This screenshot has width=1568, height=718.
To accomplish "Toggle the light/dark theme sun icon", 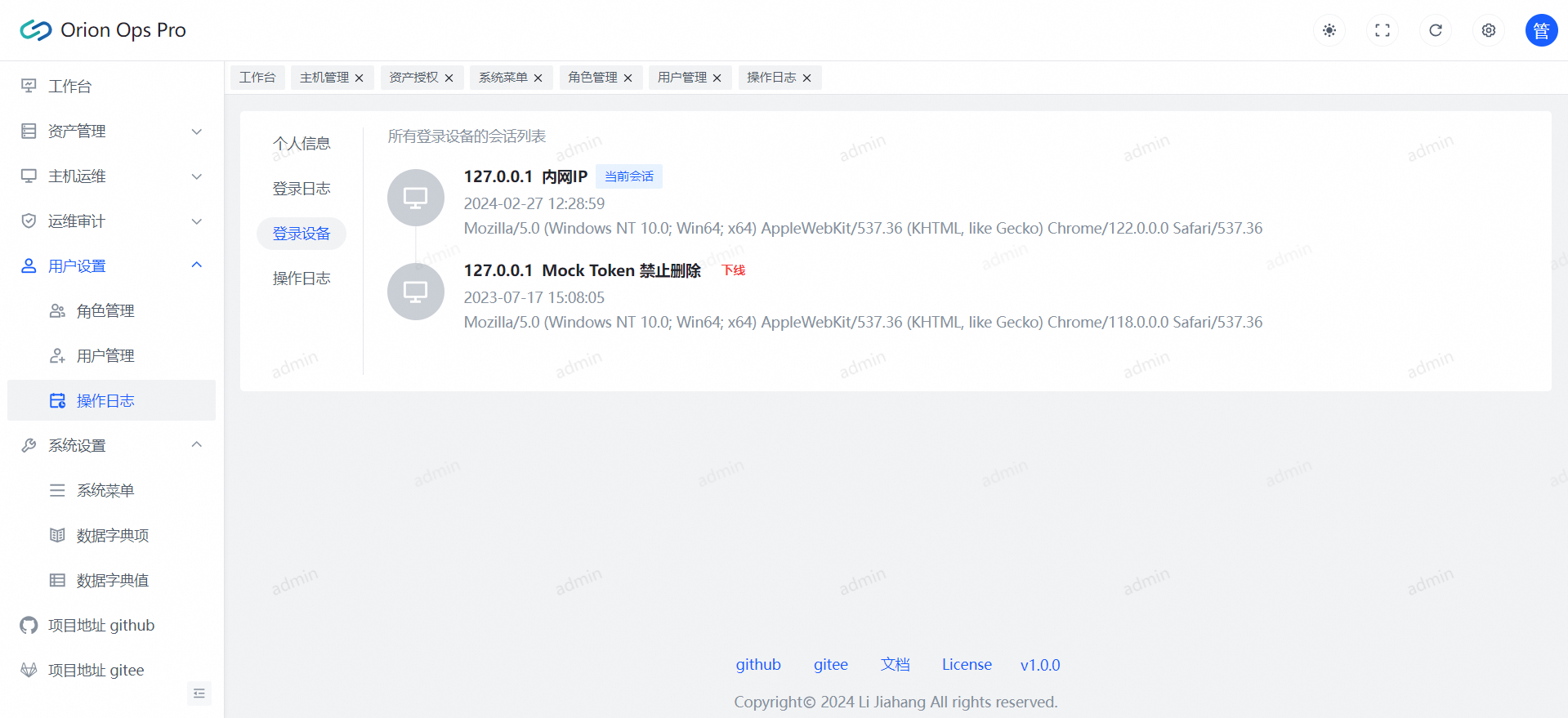I will tap(1329, 30).
